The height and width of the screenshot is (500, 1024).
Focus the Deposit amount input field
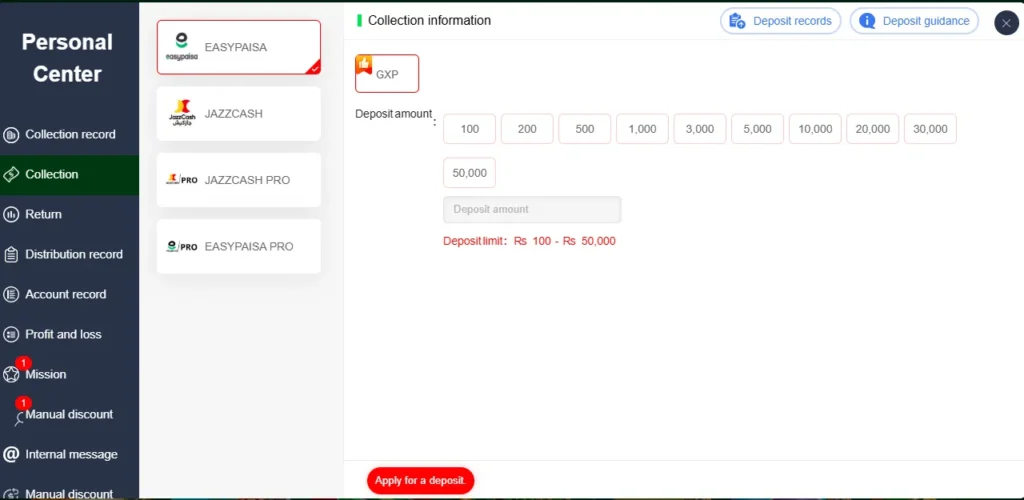pos(532,210)
